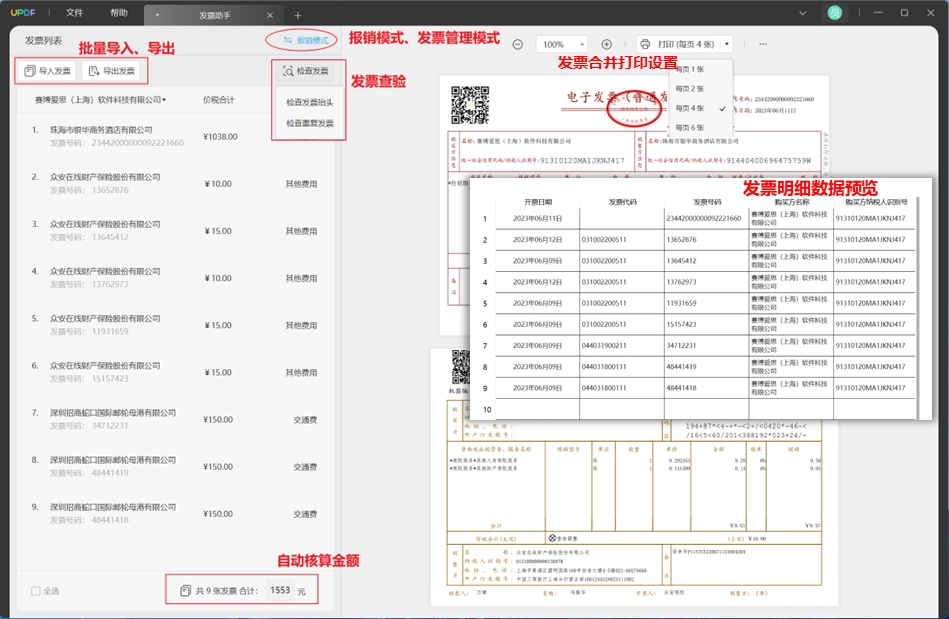
Task: Select invoice with number 13652876
Action: [174, 183]
